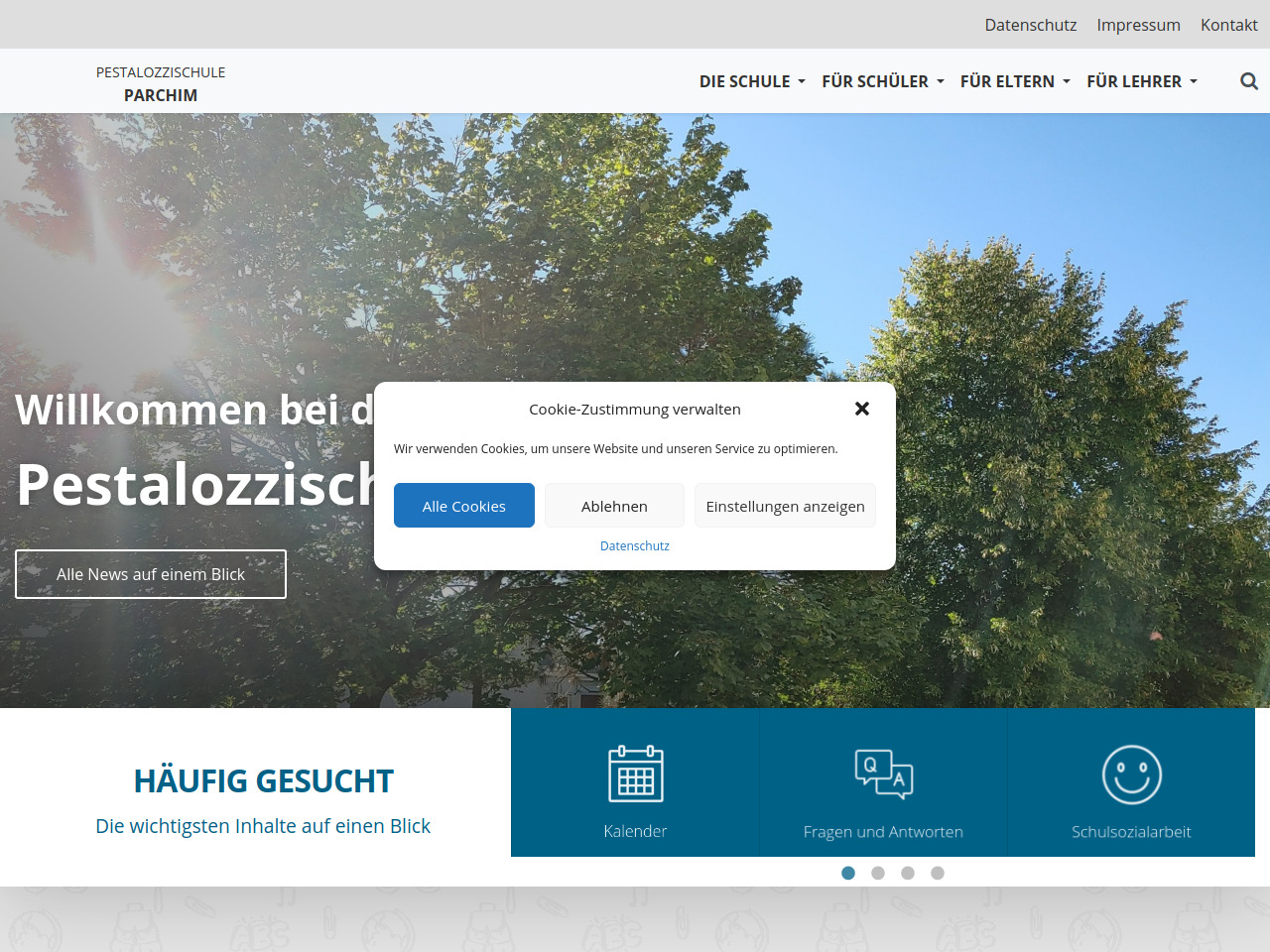Click Alle News auf einem Blick button
1270x952 pixels.
click(x=151, y=574)
